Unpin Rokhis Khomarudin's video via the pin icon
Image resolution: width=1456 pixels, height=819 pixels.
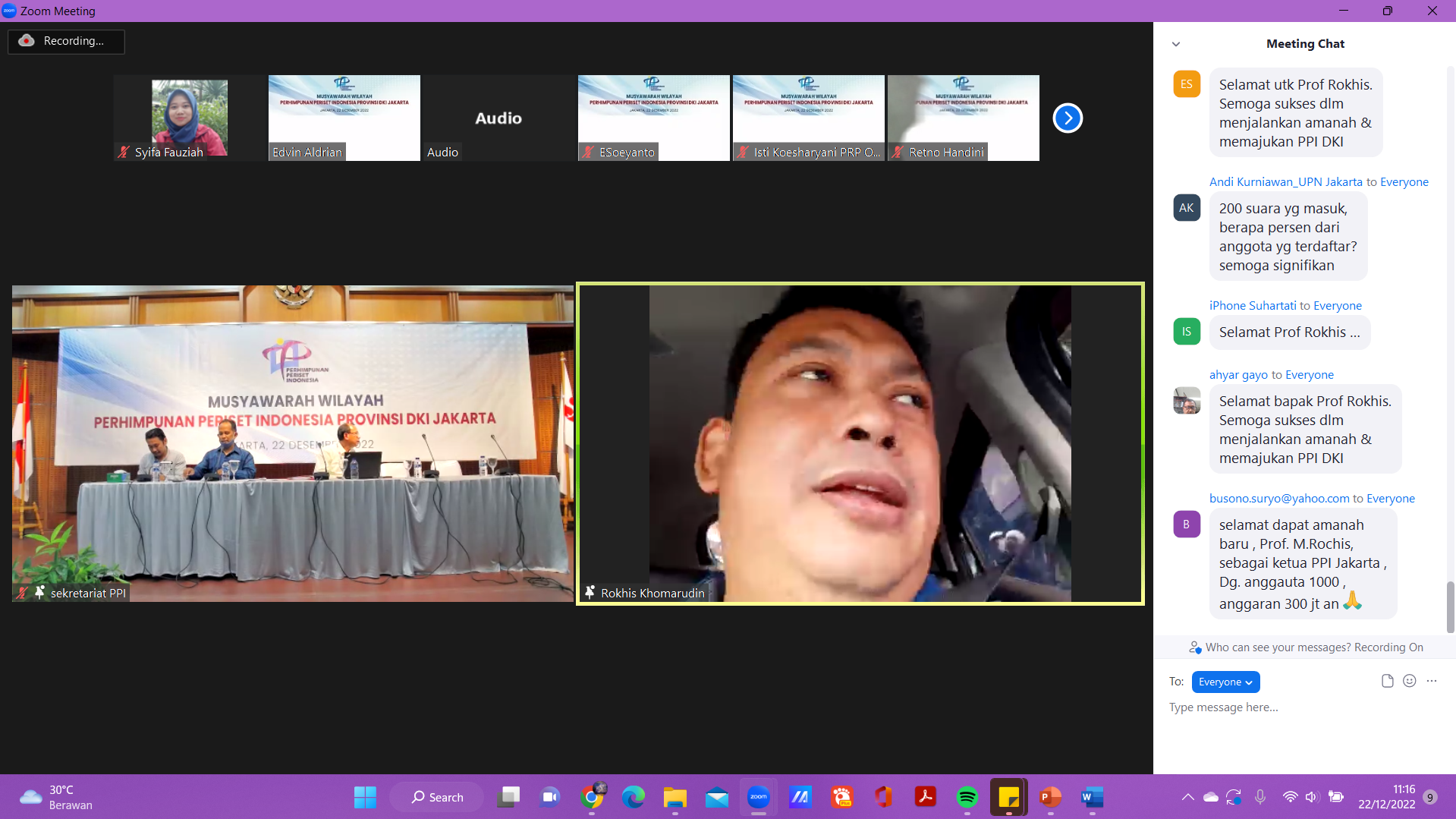pyautogui.click(x=590, y=592)
